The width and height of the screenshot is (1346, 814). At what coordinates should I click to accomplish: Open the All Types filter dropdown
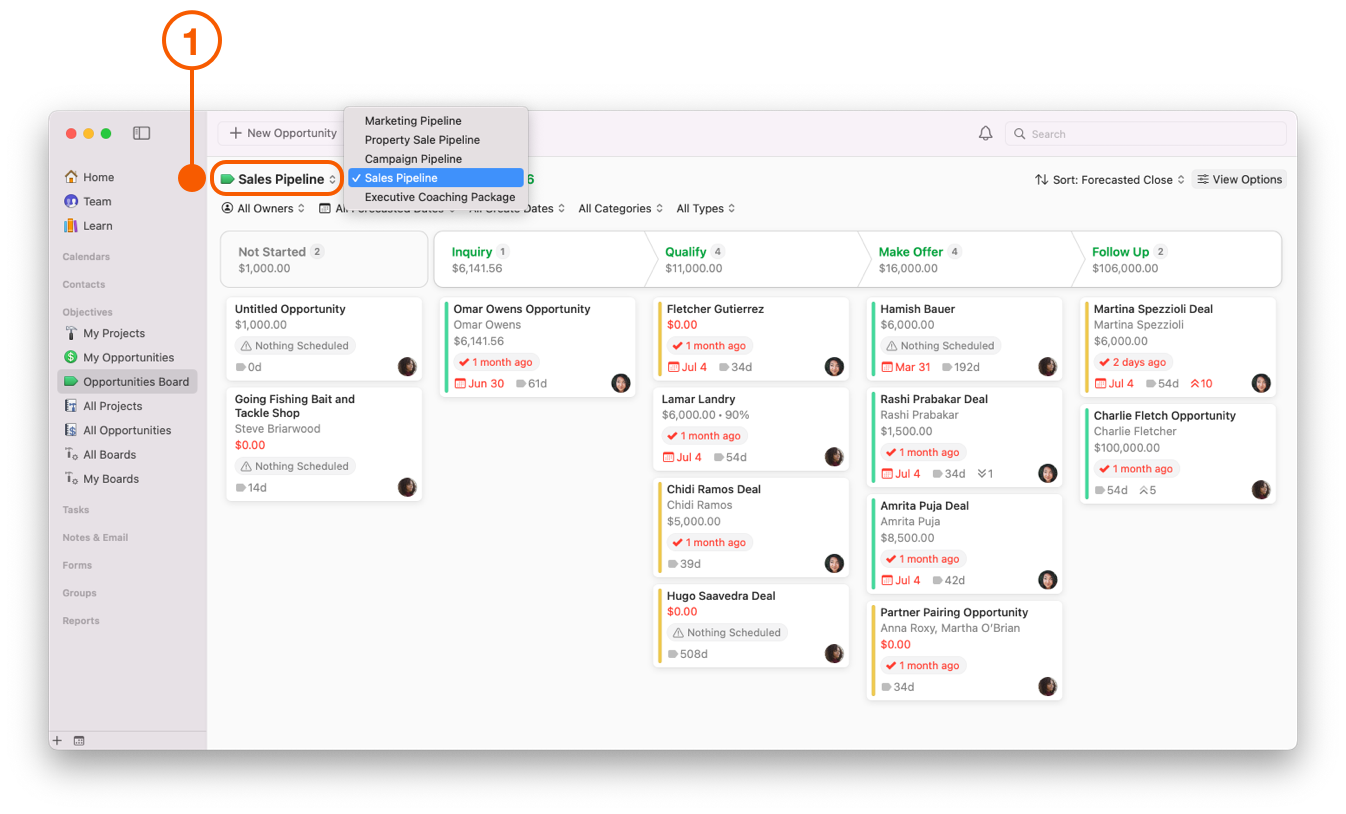click(x=706, y=208)
